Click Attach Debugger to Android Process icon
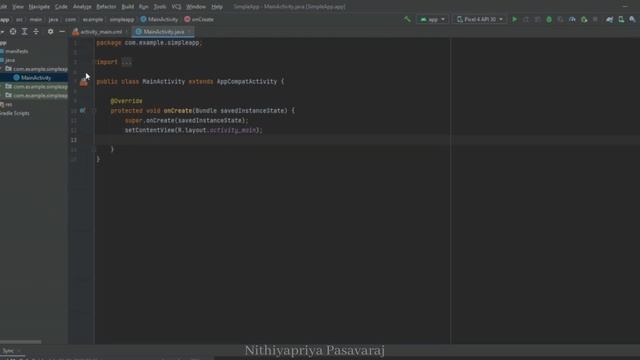Viewport: 640px width, 360px height. [584, 19]
